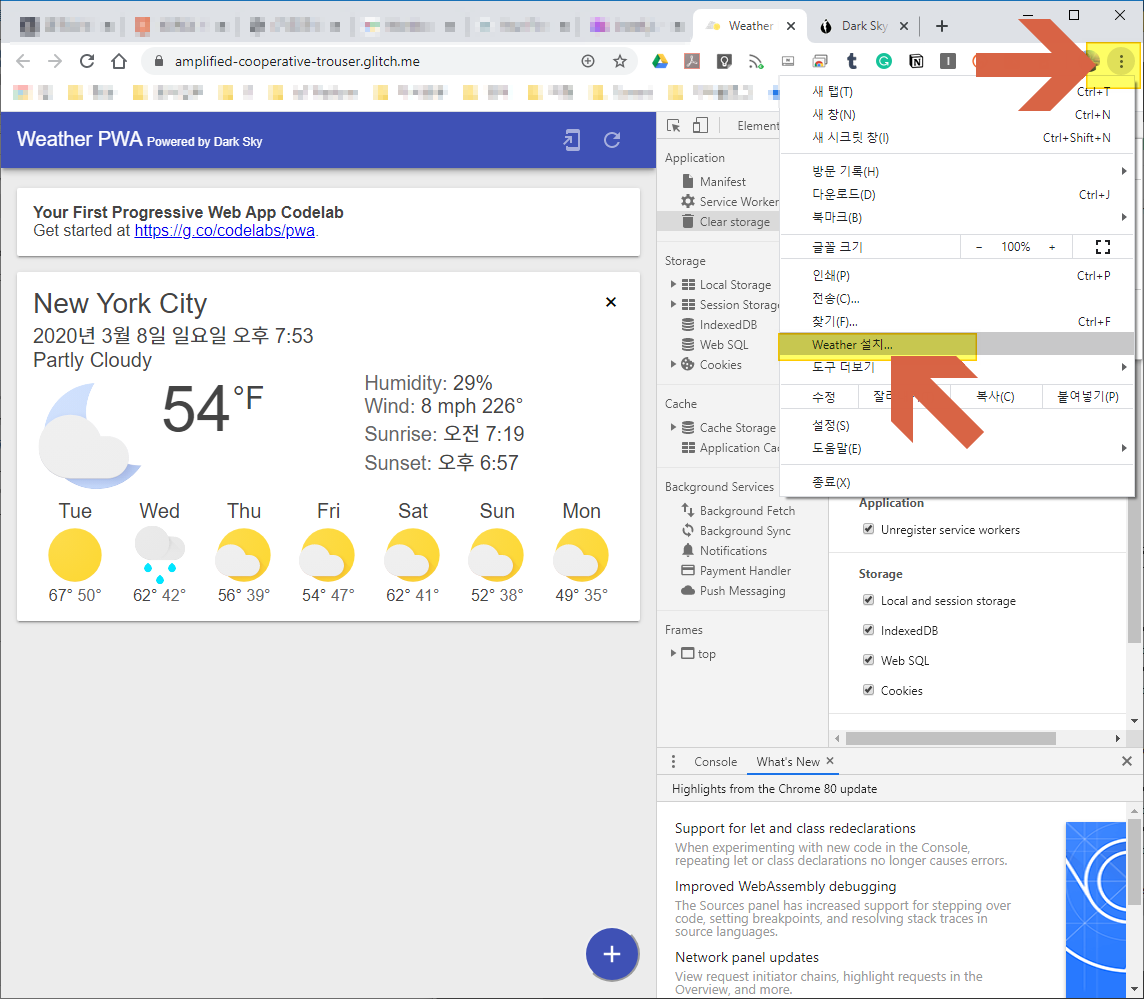The width and height of the screenshot is (1144, 999).
Task: Open the Notion extension icon
Action: [916, 61]
